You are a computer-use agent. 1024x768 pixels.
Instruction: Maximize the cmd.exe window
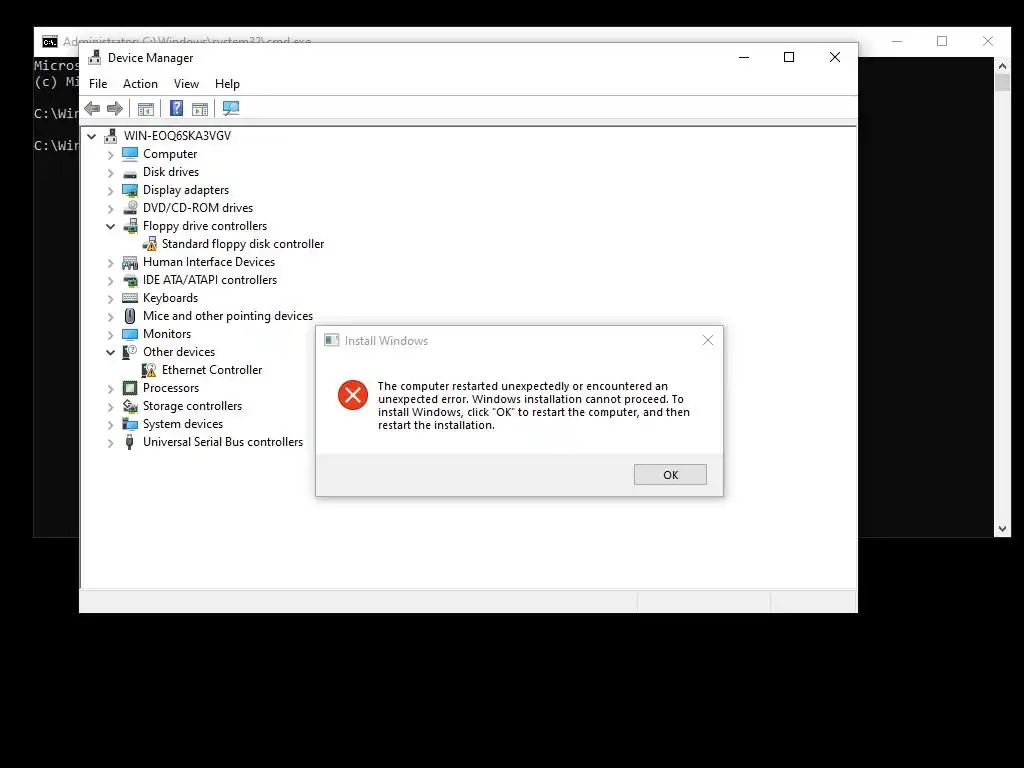pyautogui.click(x=942, y=41)
